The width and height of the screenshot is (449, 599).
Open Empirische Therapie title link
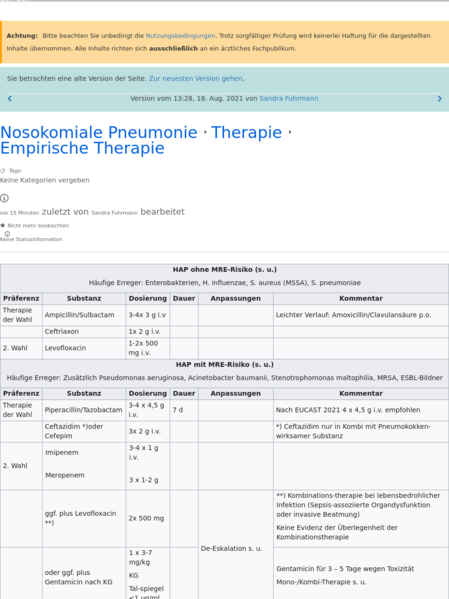click(x=82, y=148)
